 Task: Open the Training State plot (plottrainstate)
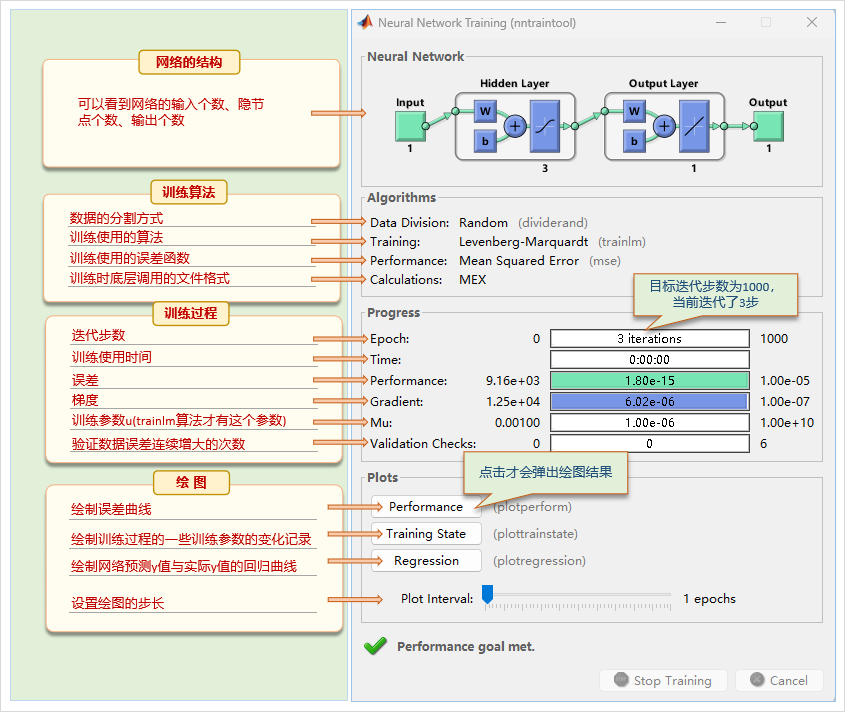[x=426, y=534]
